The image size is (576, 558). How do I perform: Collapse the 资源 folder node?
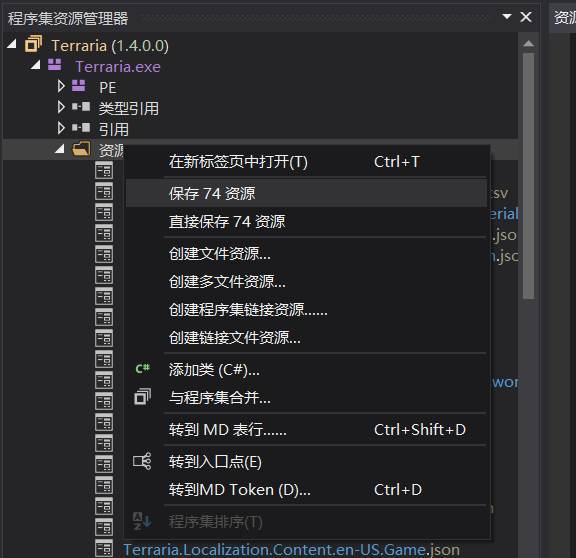pos(60,149)
